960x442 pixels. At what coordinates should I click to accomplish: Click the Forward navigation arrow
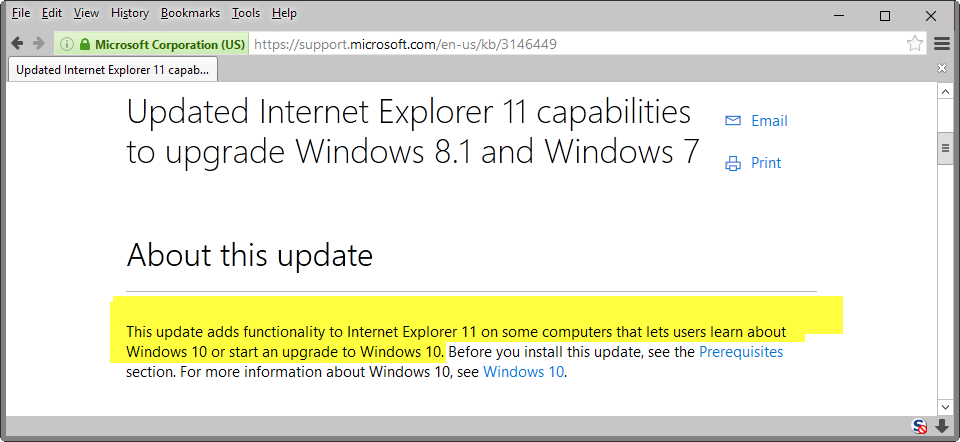click(x=38, y=44)
